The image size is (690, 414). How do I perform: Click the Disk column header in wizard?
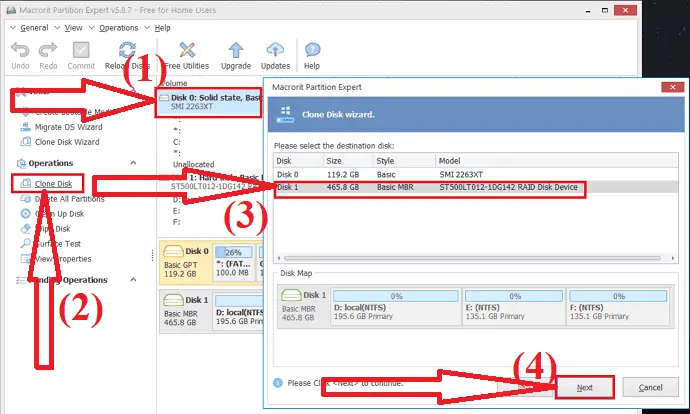click(x=298, y=161)
